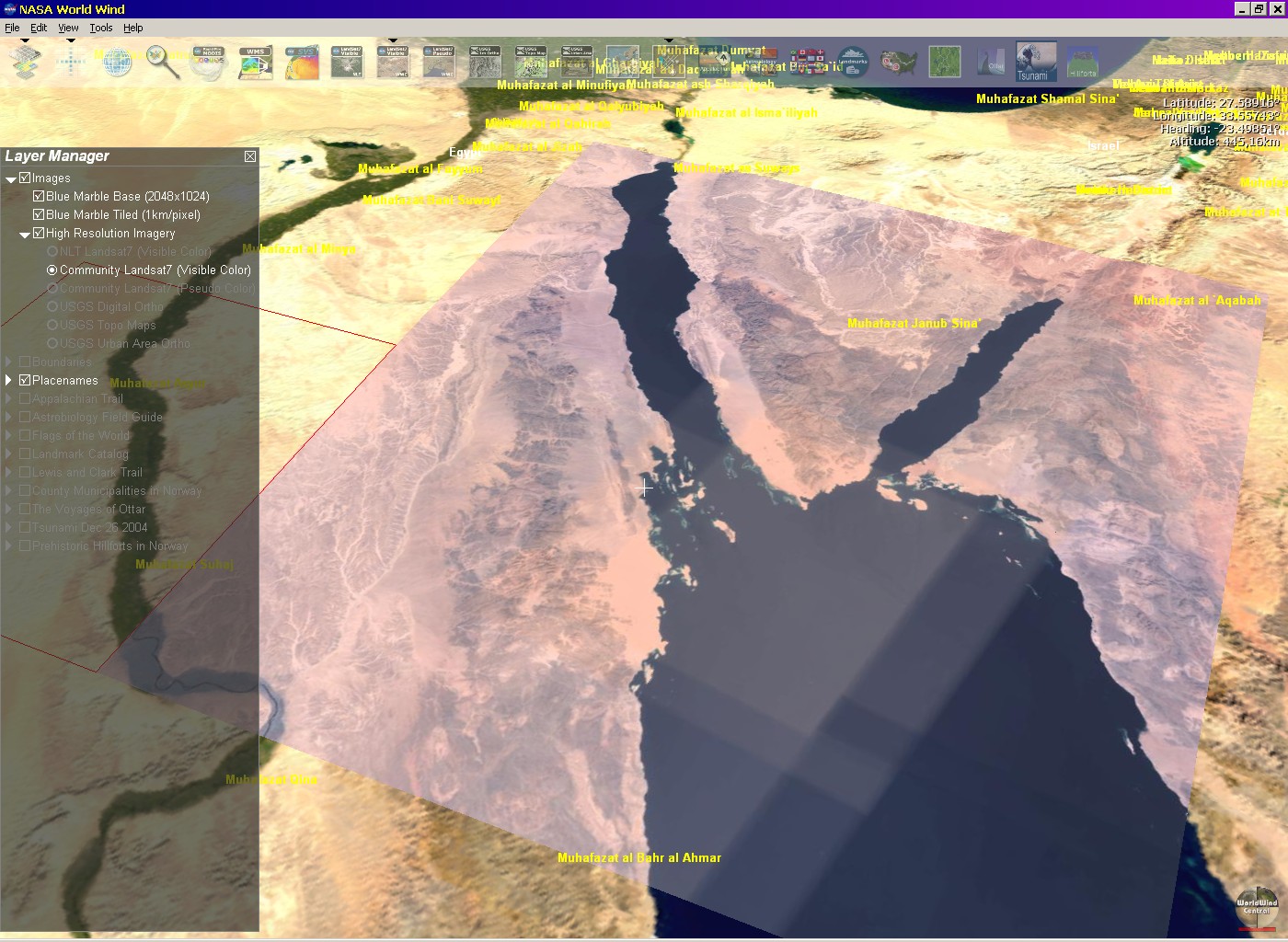Expand the Prehistoric Hillforts in Norway node
This screenshot has width=1288, height=942.
tap(9, 546)
